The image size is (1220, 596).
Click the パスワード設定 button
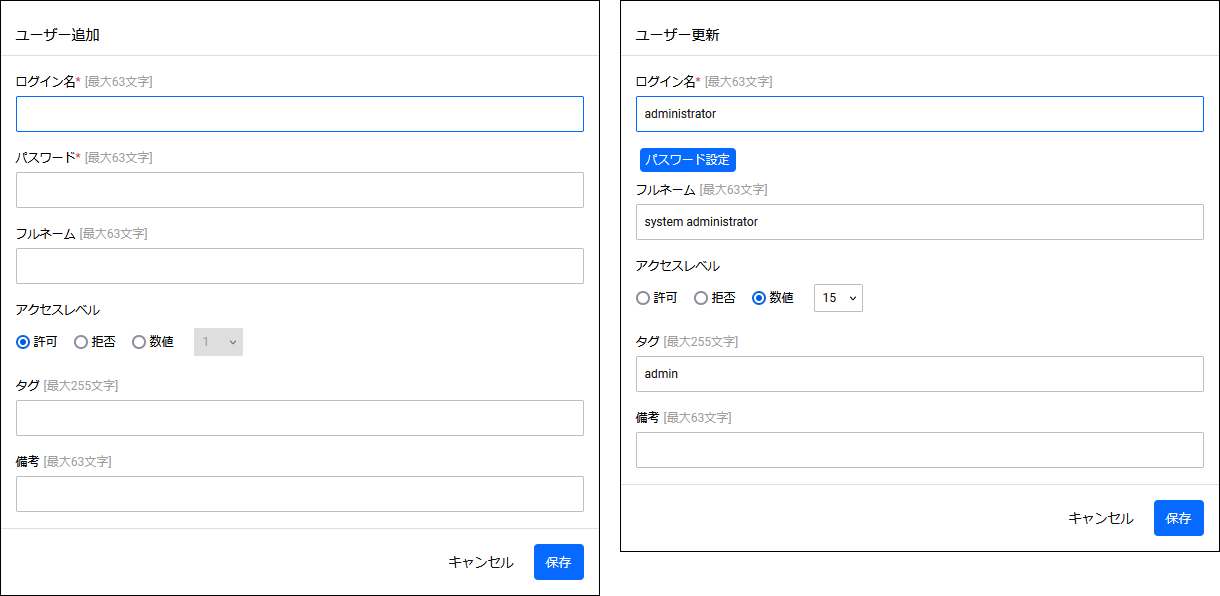coord(688,160)
